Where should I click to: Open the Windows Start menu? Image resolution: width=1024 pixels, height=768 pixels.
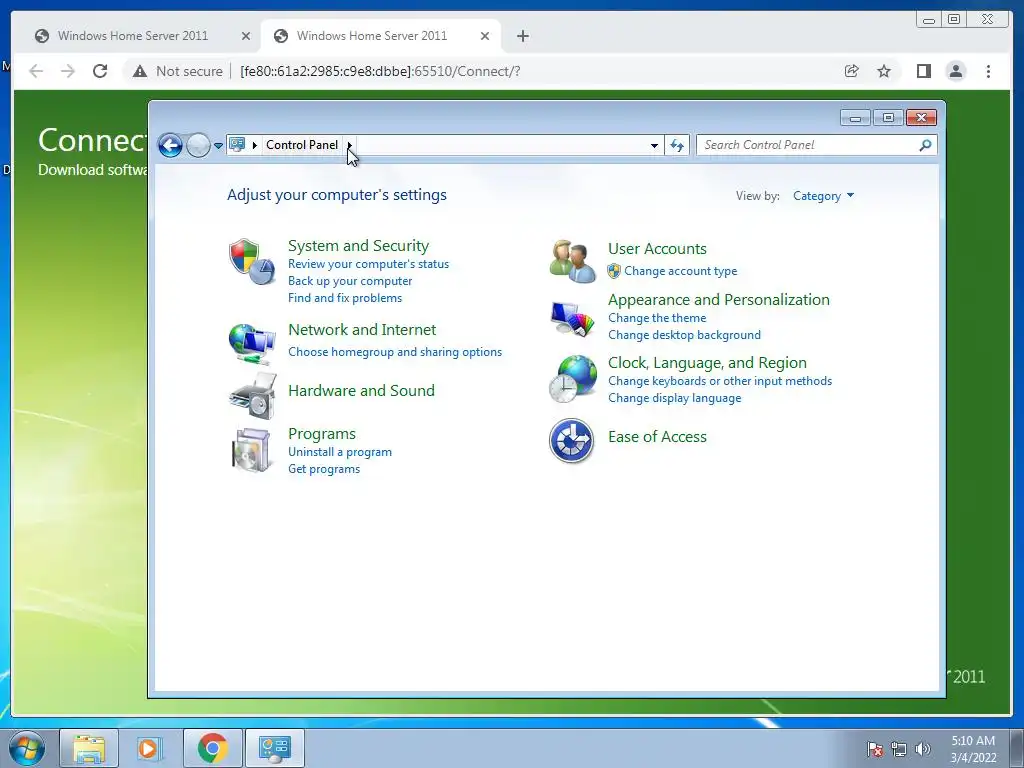(x=27, y=748)
